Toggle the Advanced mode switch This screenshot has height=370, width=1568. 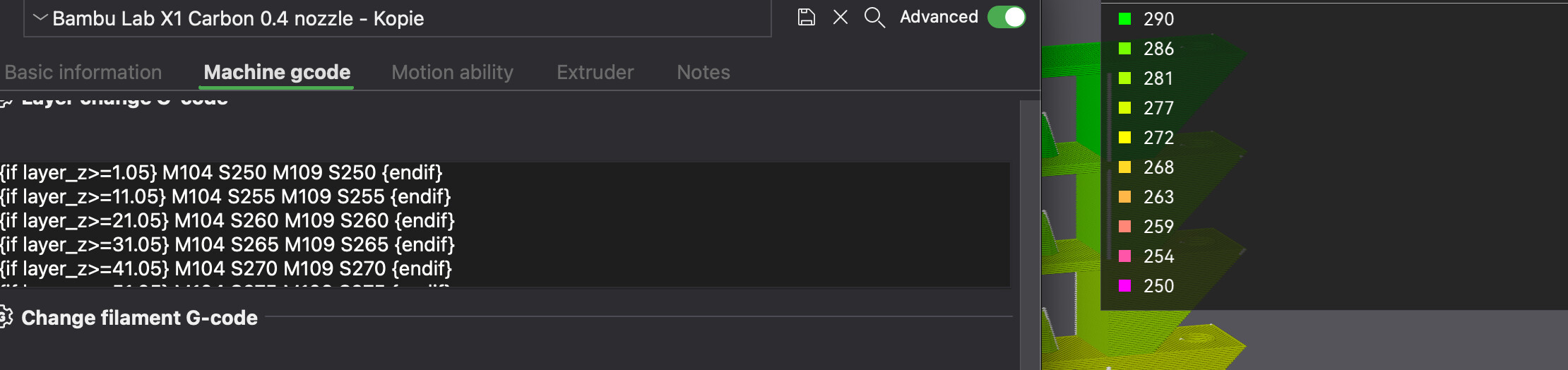point(1006,17)
